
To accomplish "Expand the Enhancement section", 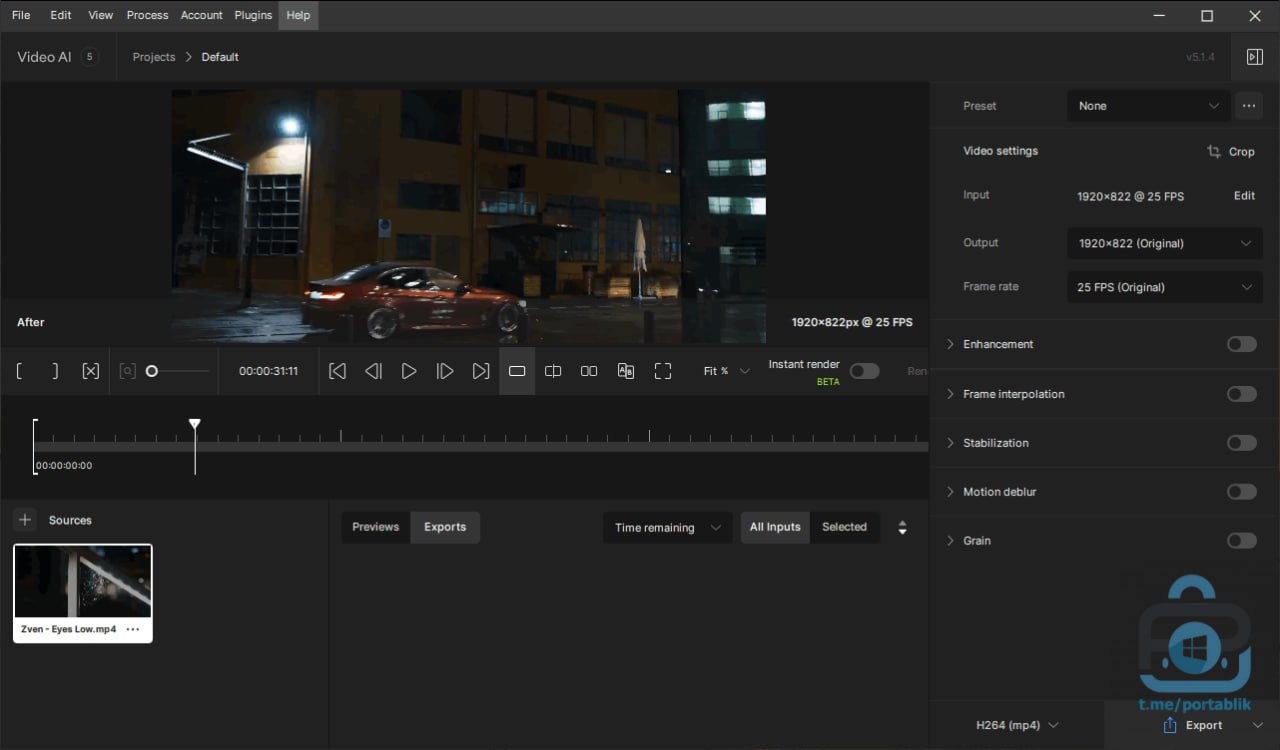I will 951,344.
